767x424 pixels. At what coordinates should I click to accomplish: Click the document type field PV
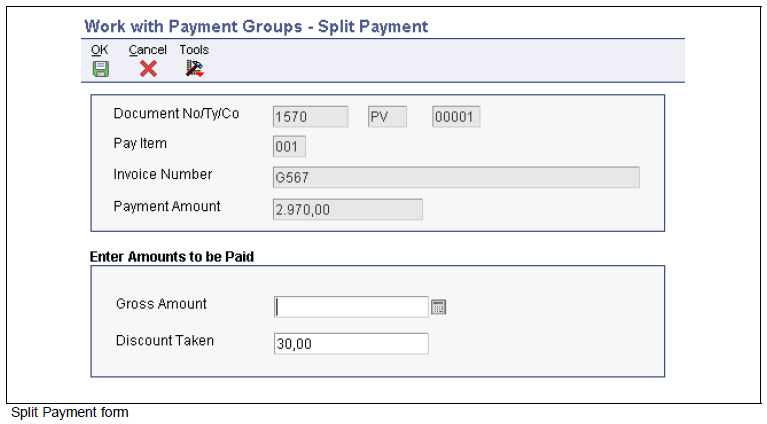387,117
